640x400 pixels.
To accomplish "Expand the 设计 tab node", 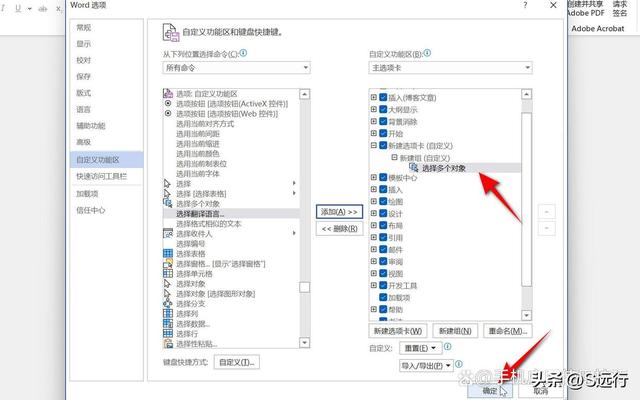I will (x=373, y=213).
